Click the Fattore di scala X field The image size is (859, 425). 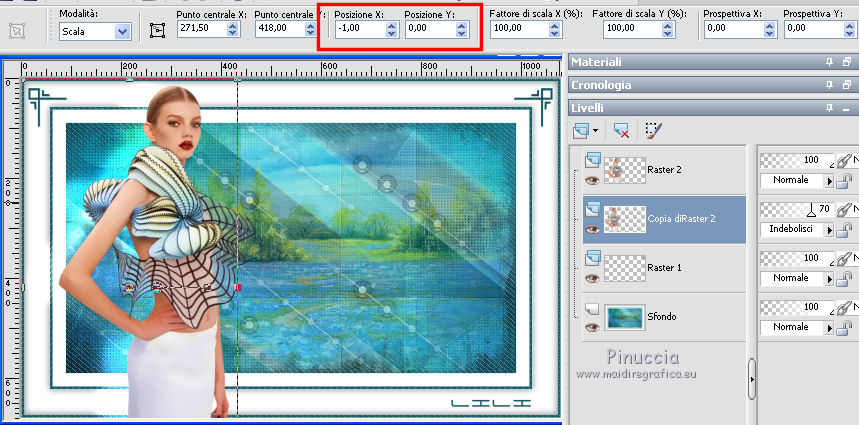coord(519,29)
